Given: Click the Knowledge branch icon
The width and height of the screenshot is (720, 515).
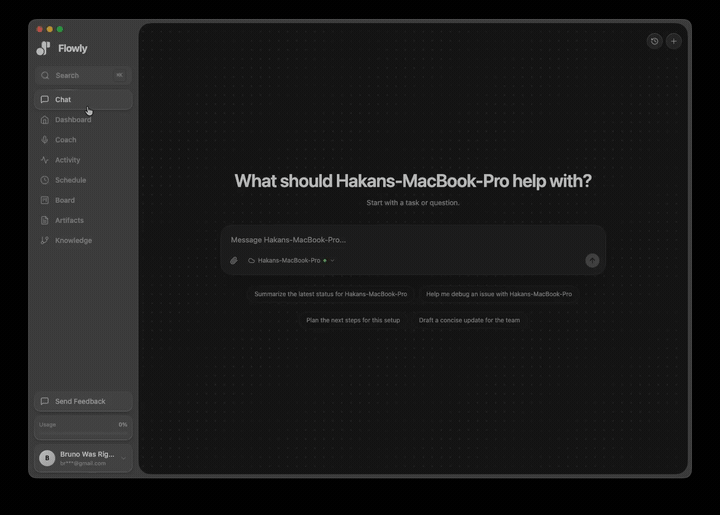Looking at the screenshot, I should [x=45, y=241].
